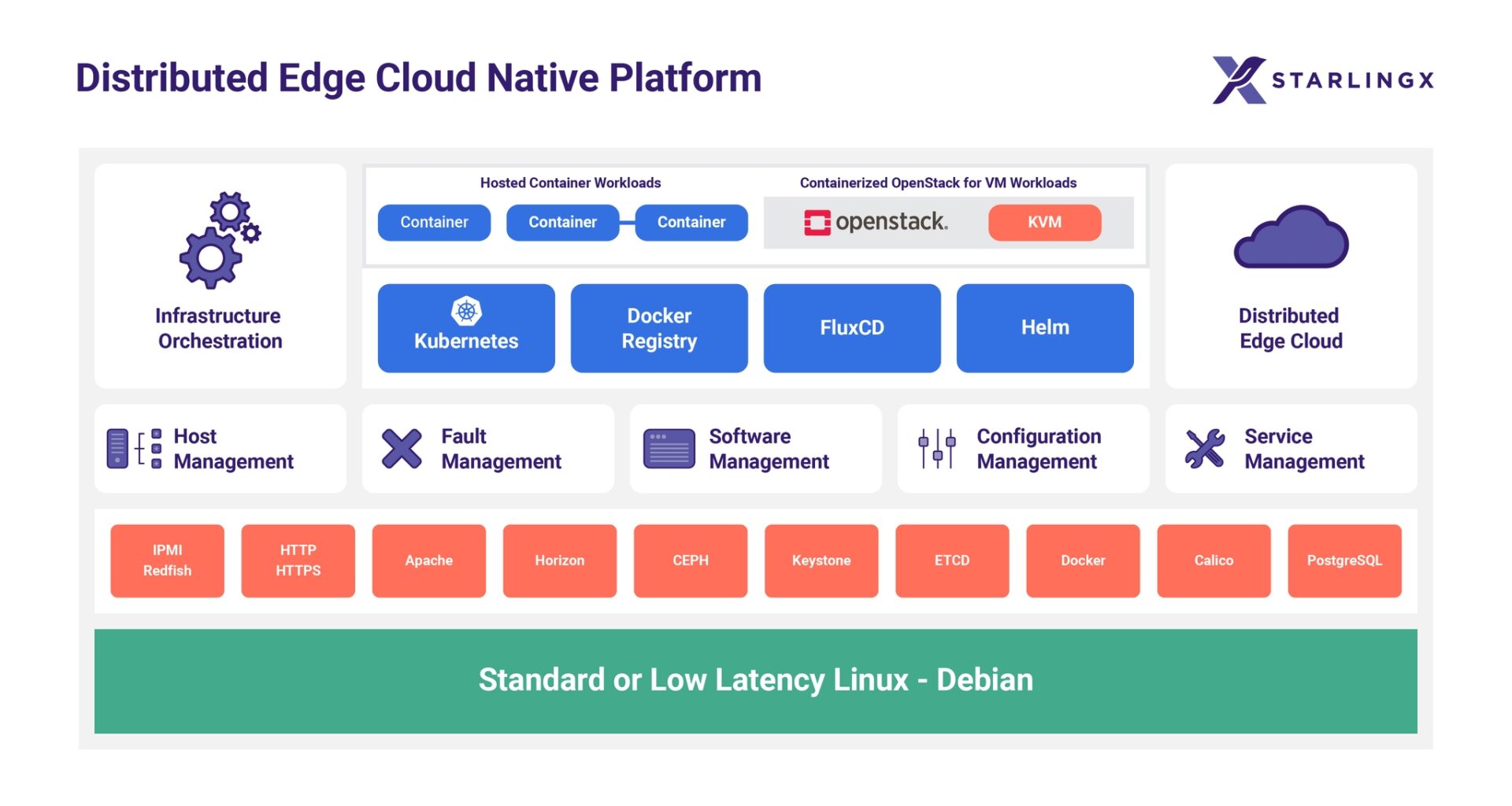Image resolution: width=1512 pixels, height=806 pixels.
Task: Click the green Linux Debian banner
Action: click(755, 681)
